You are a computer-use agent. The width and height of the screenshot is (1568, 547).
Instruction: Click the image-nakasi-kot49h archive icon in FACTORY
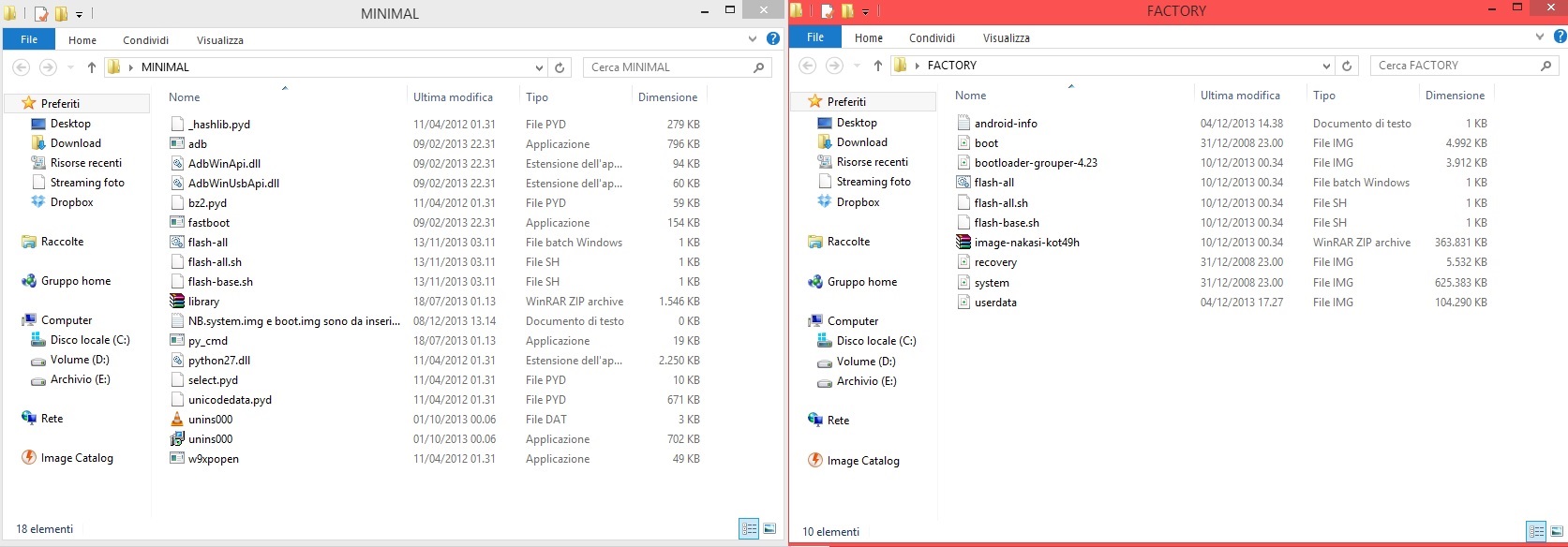pyautogui.click(x=963, y=242)
